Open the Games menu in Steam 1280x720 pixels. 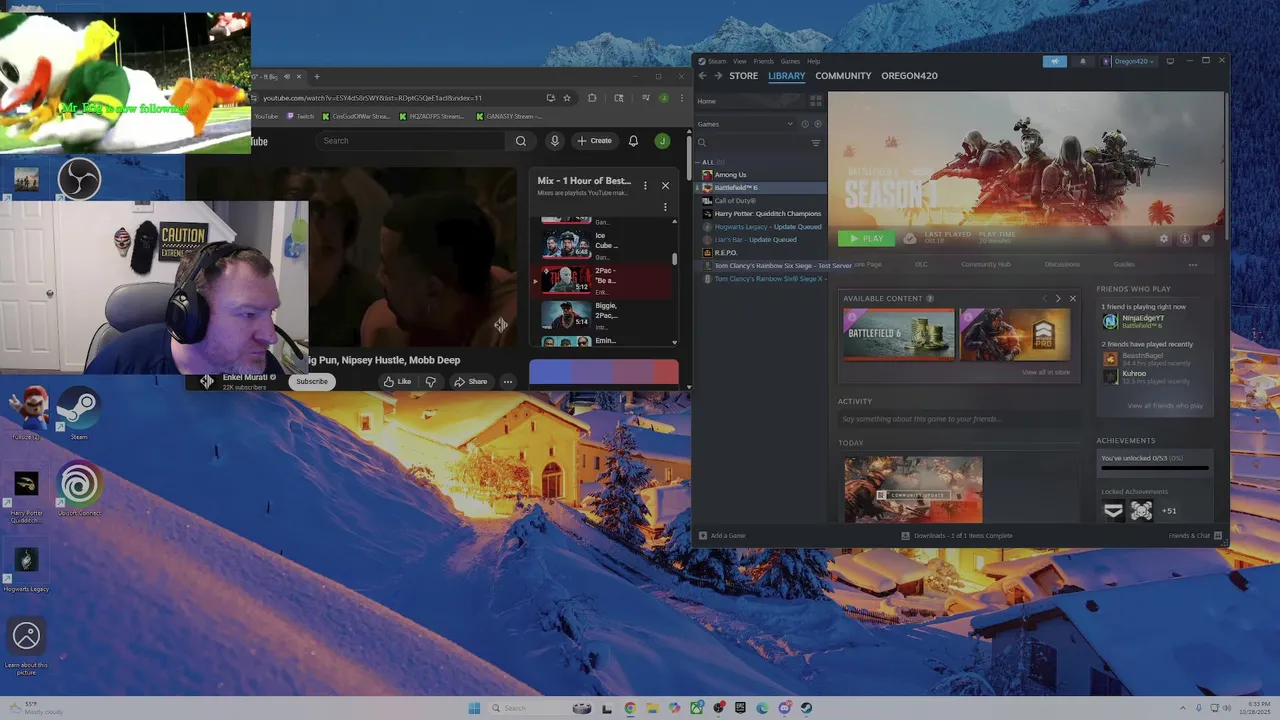pos(790,61)
